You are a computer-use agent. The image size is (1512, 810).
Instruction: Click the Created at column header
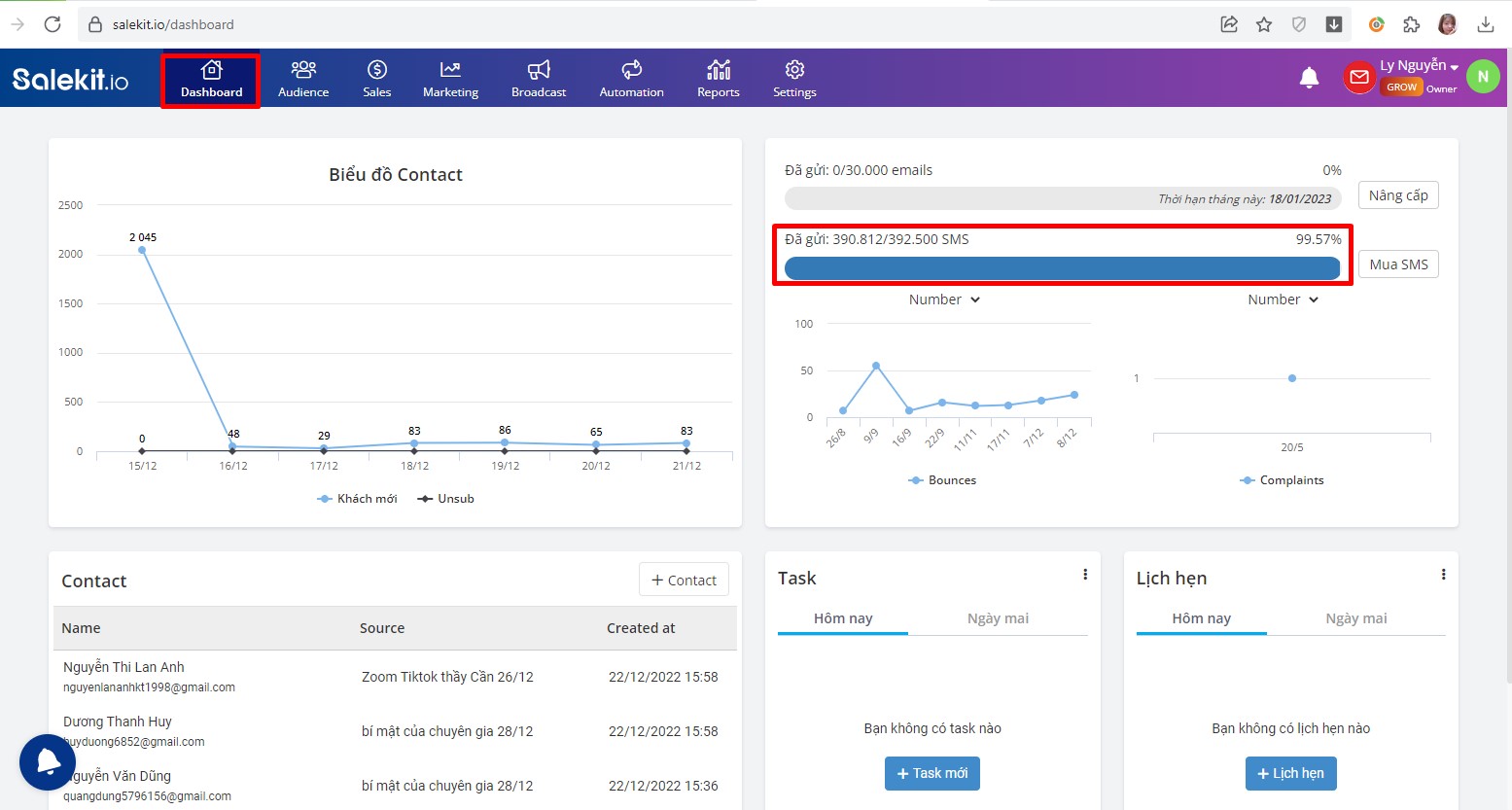[641, 628]
